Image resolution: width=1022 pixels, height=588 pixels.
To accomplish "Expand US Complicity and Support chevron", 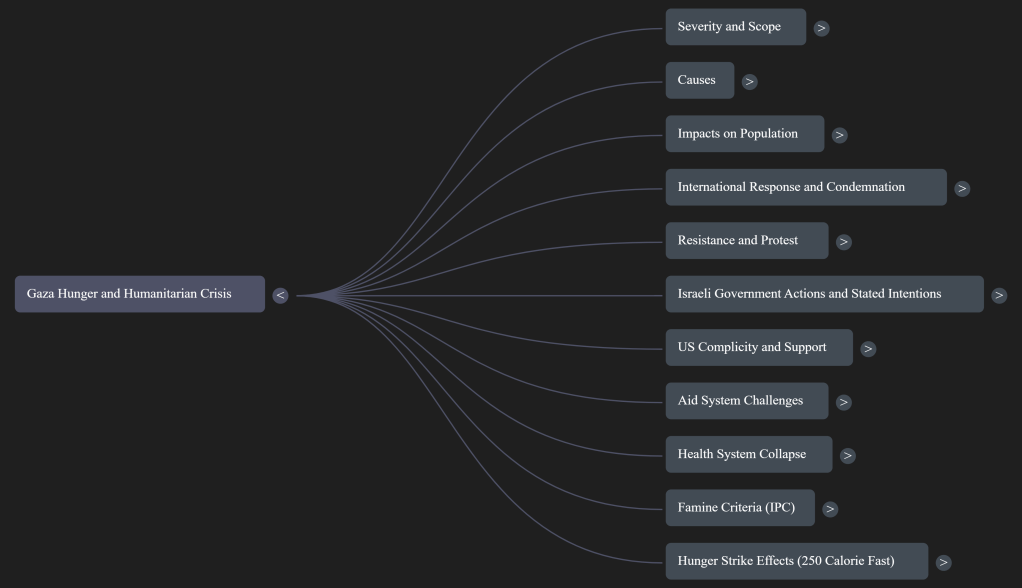I will [x=867, y=349].
